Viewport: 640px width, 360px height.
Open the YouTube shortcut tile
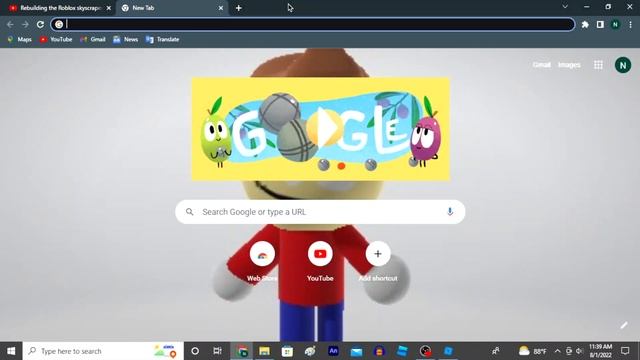click(x=320, y=261)
